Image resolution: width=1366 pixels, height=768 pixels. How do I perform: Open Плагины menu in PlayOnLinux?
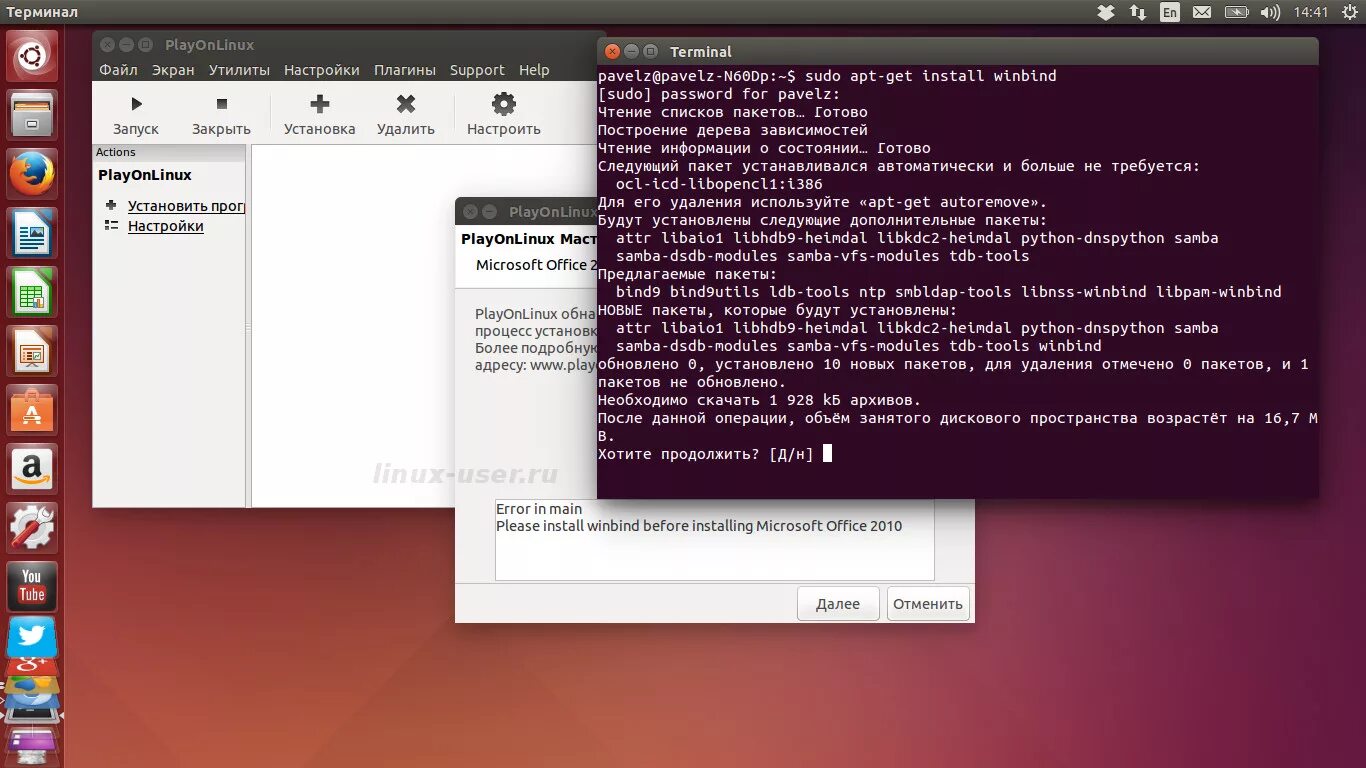pos(405,70)
